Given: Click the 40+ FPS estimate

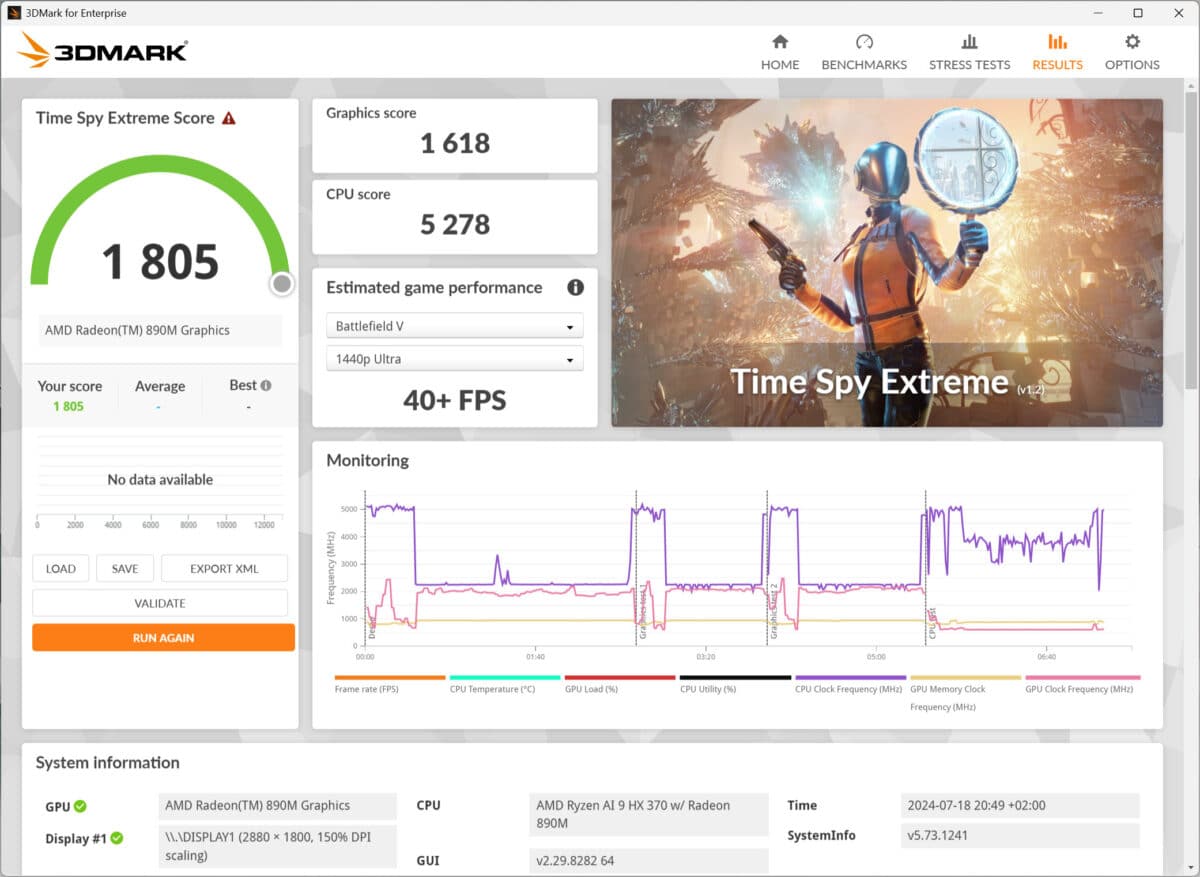Looking at the screenshot, I should pyautogui.click(x=455, y=401).
